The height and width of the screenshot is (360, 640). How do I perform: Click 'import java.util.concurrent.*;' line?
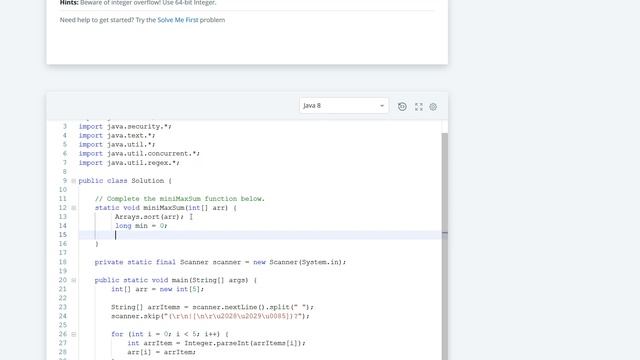[139, 153]
